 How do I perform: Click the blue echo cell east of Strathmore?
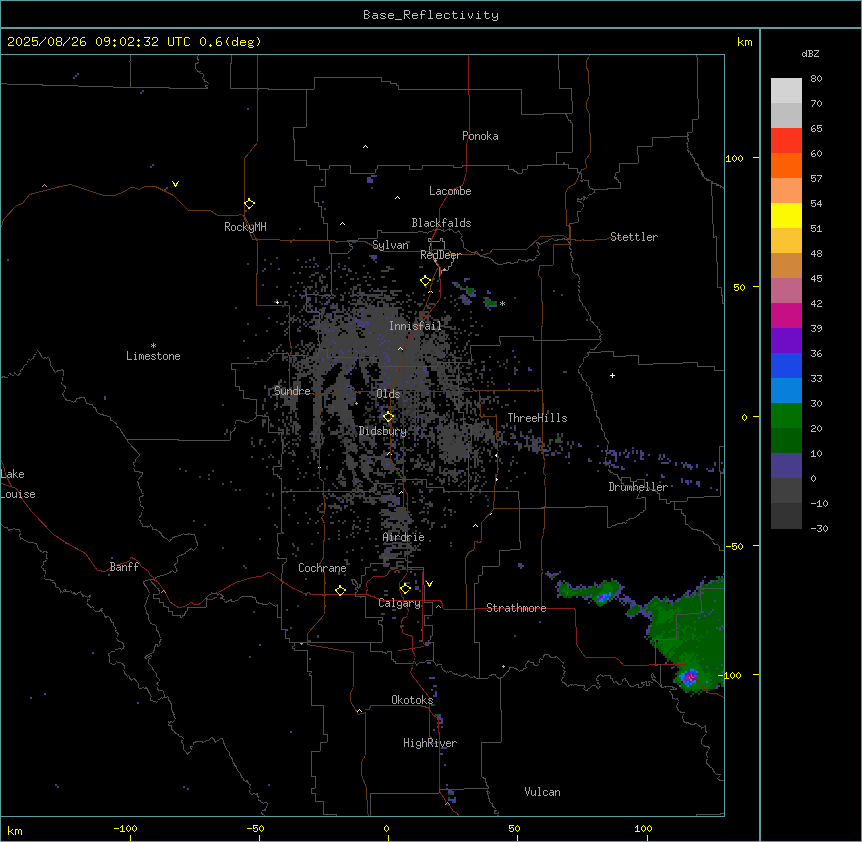click(x=604, y=597)
